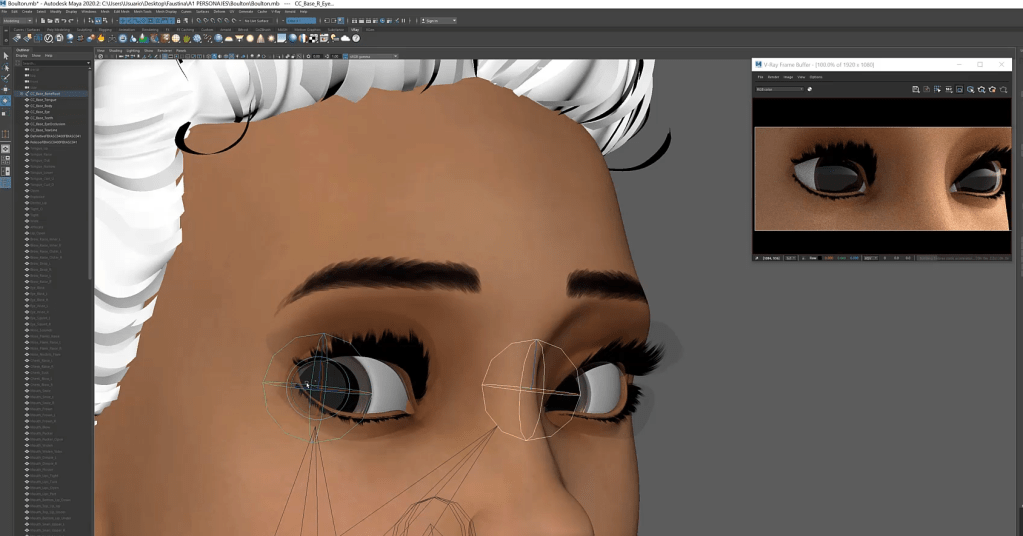Open the sRGB gamma view transform dropdown
This screenshot has width=1023, height=536.
pos(373,57)
